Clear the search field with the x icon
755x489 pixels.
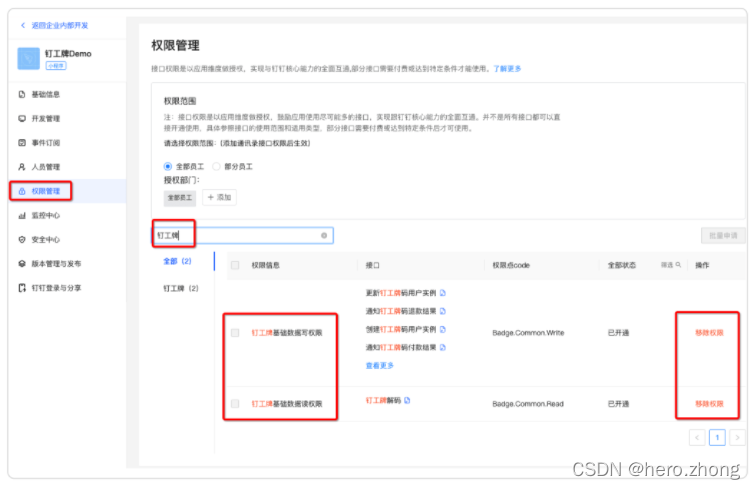tap(324, 235)
